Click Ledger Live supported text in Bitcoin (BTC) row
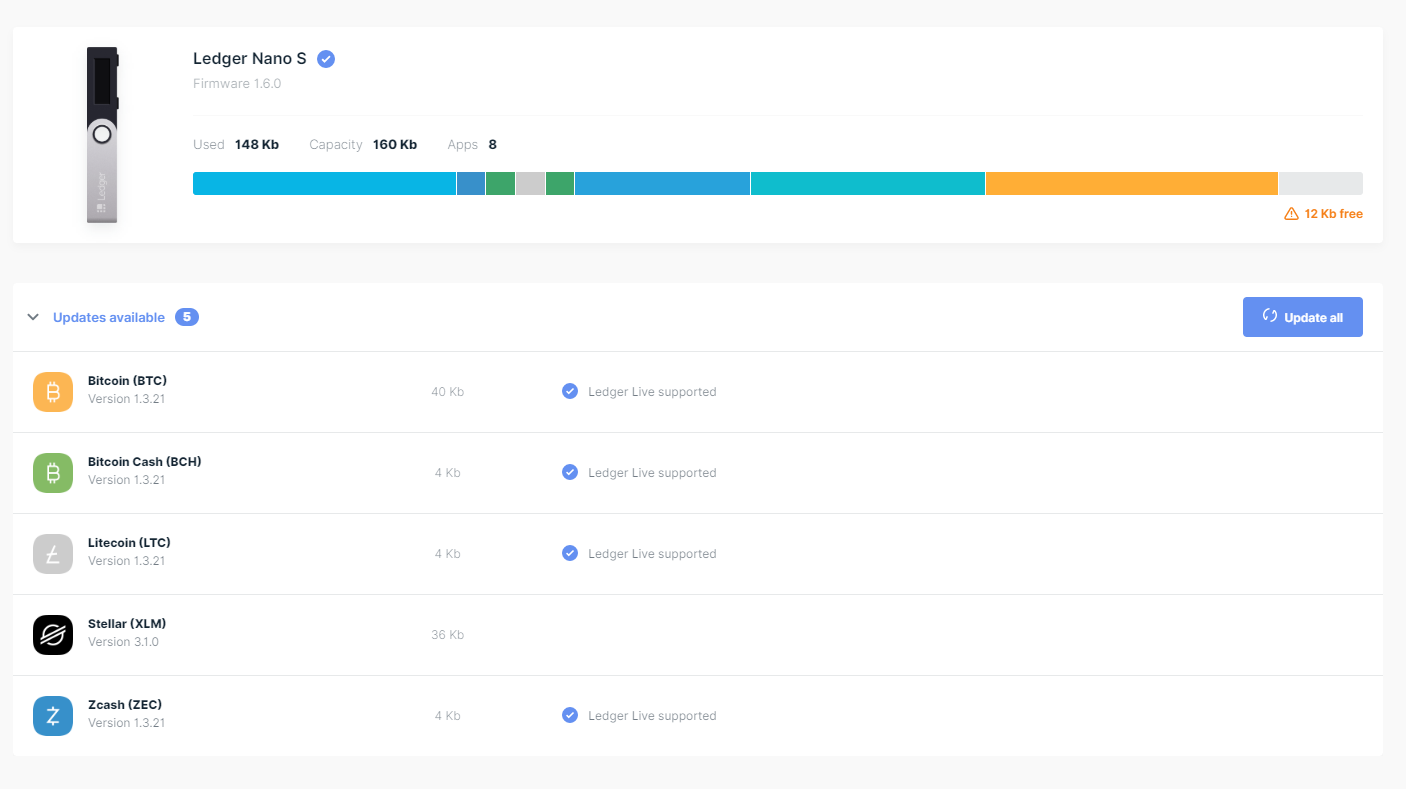This screenshot has width=1406, height=789. point(652,392)
